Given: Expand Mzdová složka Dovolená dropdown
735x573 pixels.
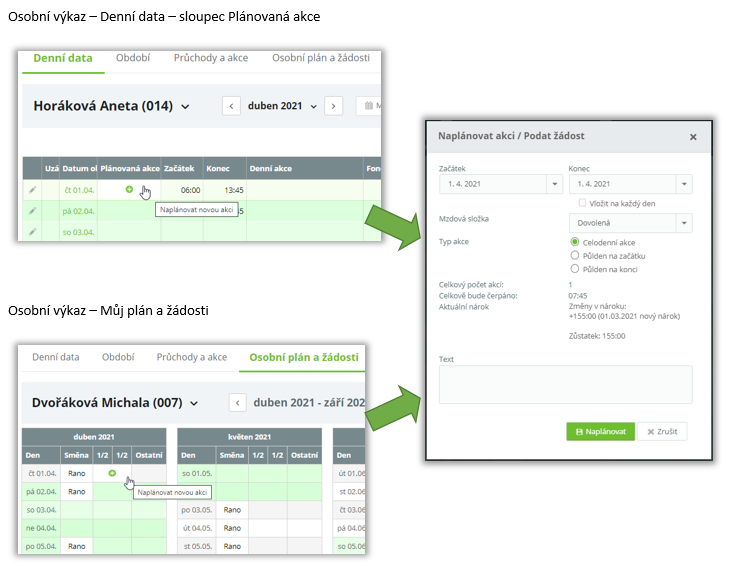Looking at the screenshot, I should pyautogui.click(x=683, y=223).
